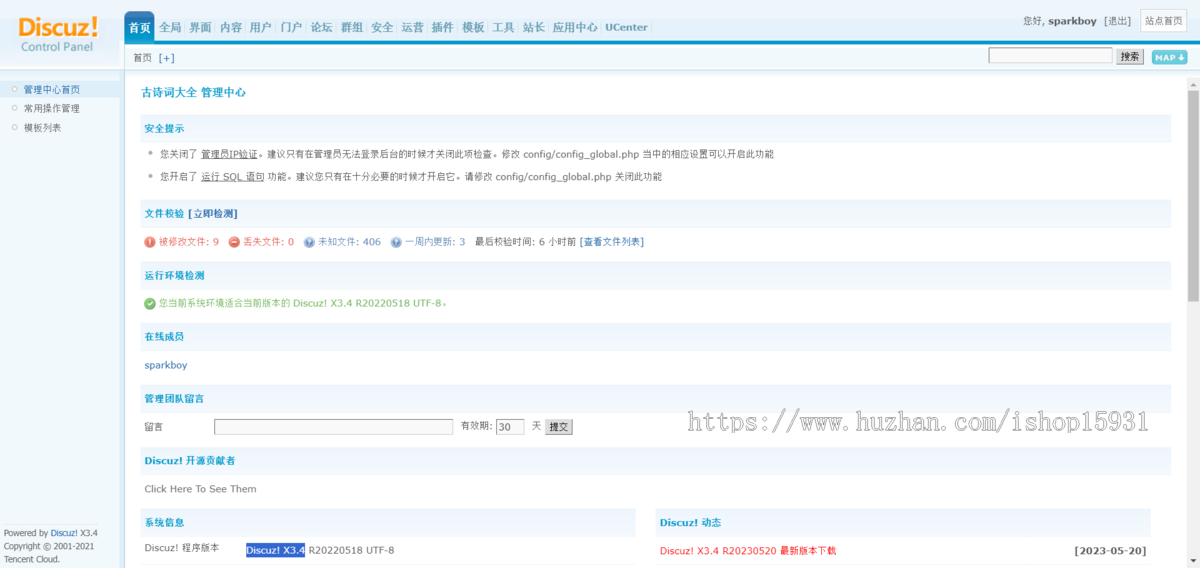
Task: Open the 运行 SQL 语句 link
Action: coord(232,176)
